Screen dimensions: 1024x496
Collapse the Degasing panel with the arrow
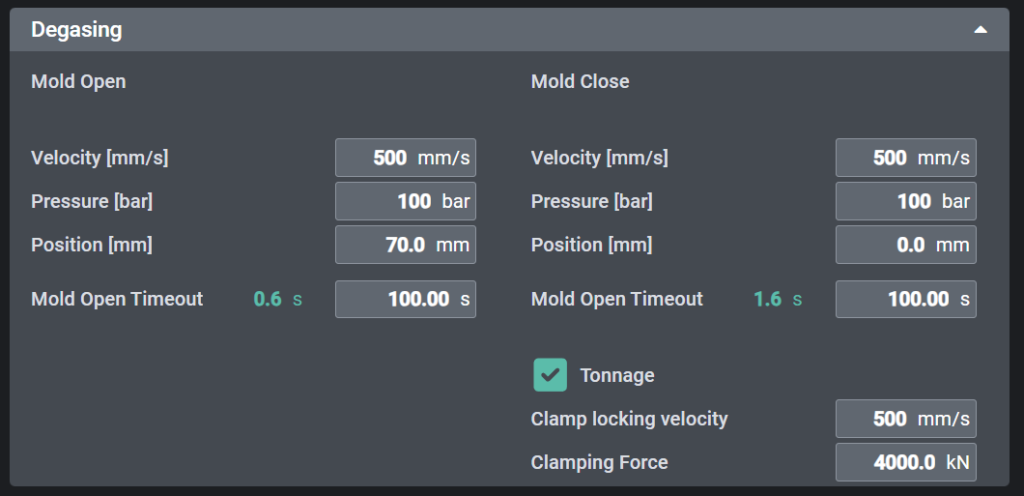[981, 30]
